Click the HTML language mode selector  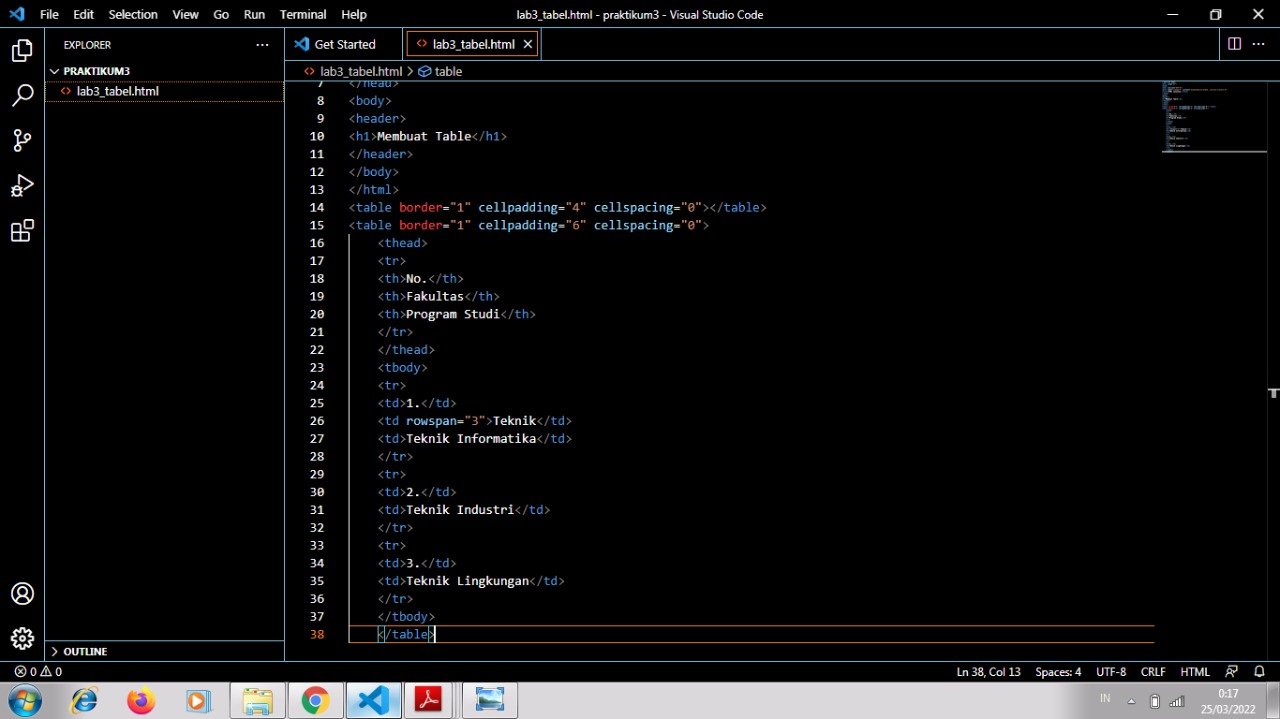(1195, 671)
